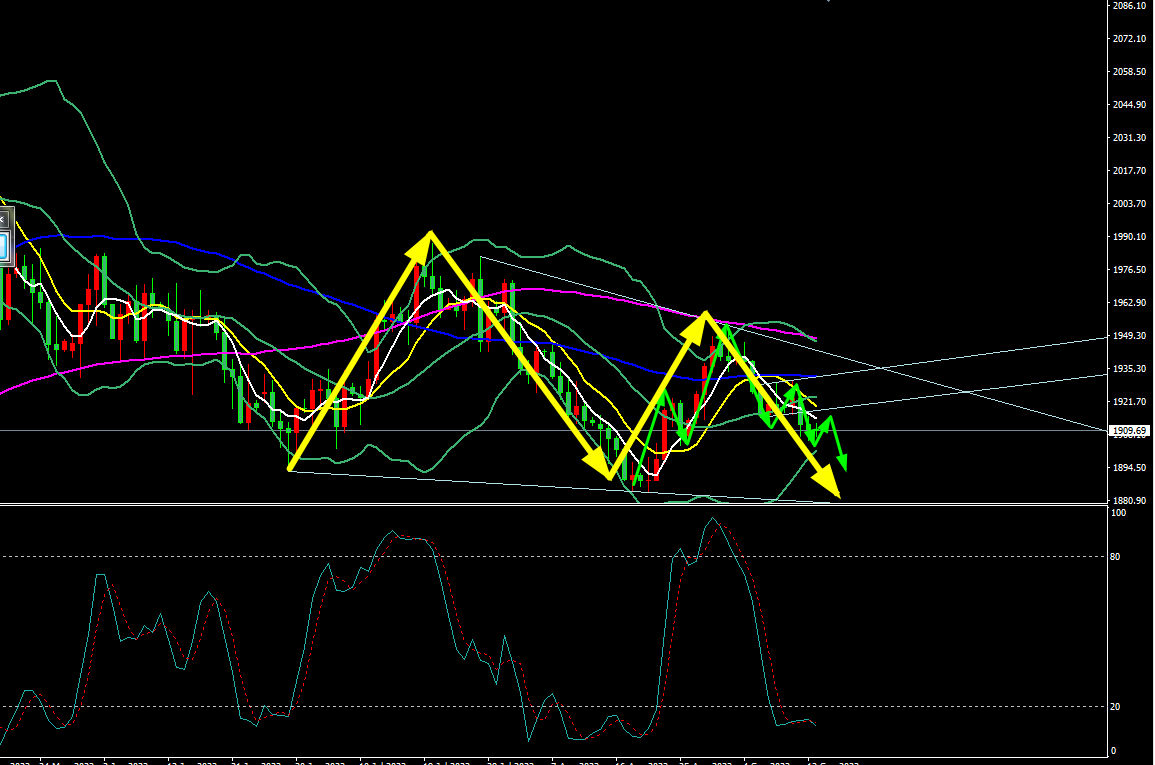Select the highest oscillator peak near level 100

click(x=711, y=520)
